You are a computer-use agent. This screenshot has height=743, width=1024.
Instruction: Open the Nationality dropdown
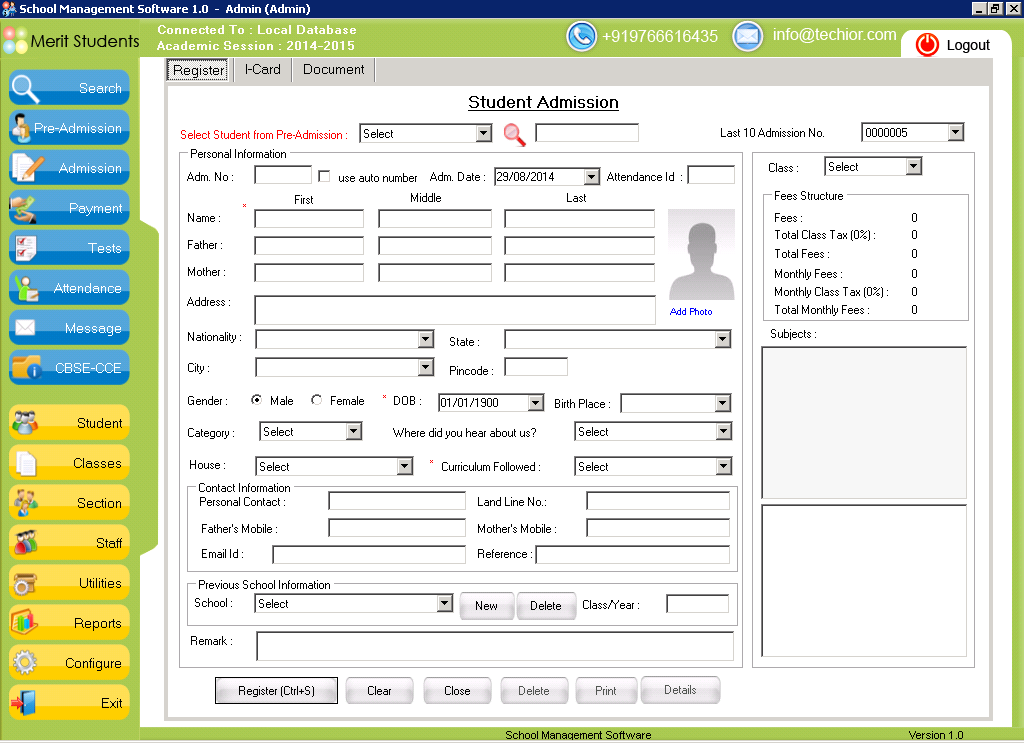426,339
